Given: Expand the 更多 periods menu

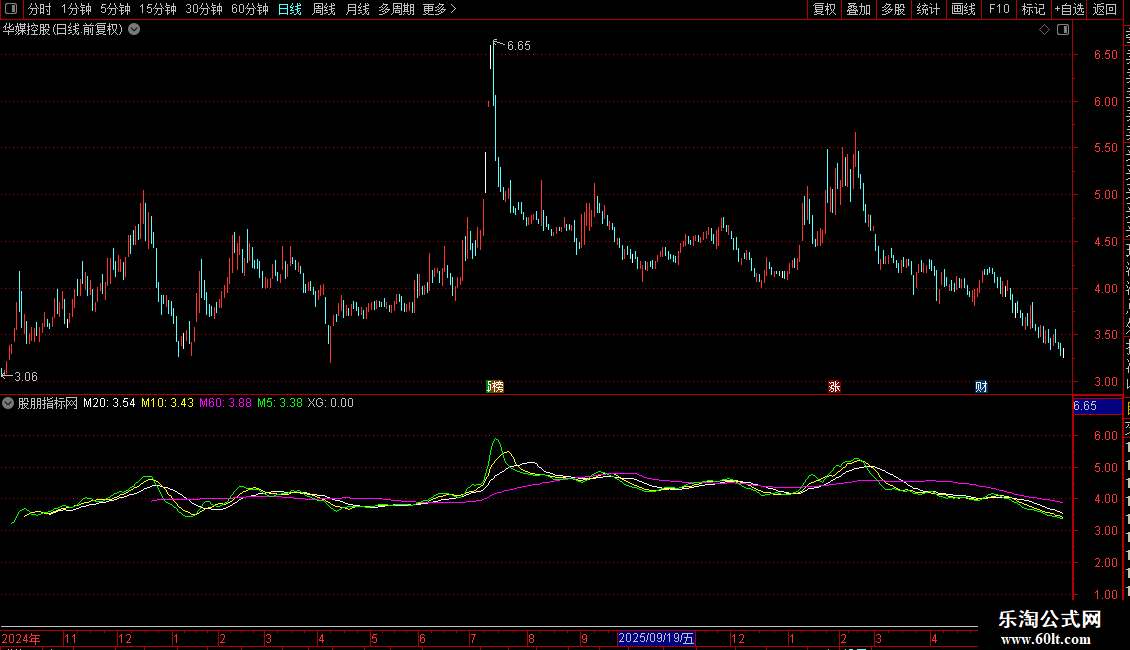Looking at the screenshot, I should [440, 9].
